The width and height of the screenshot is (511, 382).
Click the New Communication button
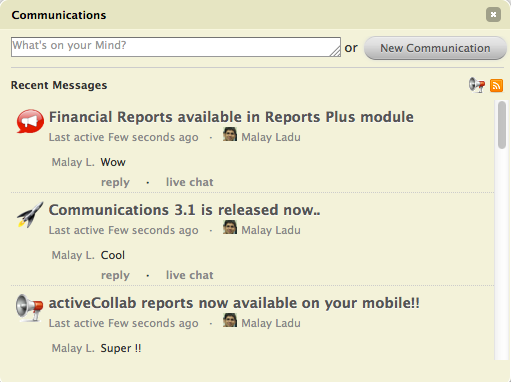435,48
